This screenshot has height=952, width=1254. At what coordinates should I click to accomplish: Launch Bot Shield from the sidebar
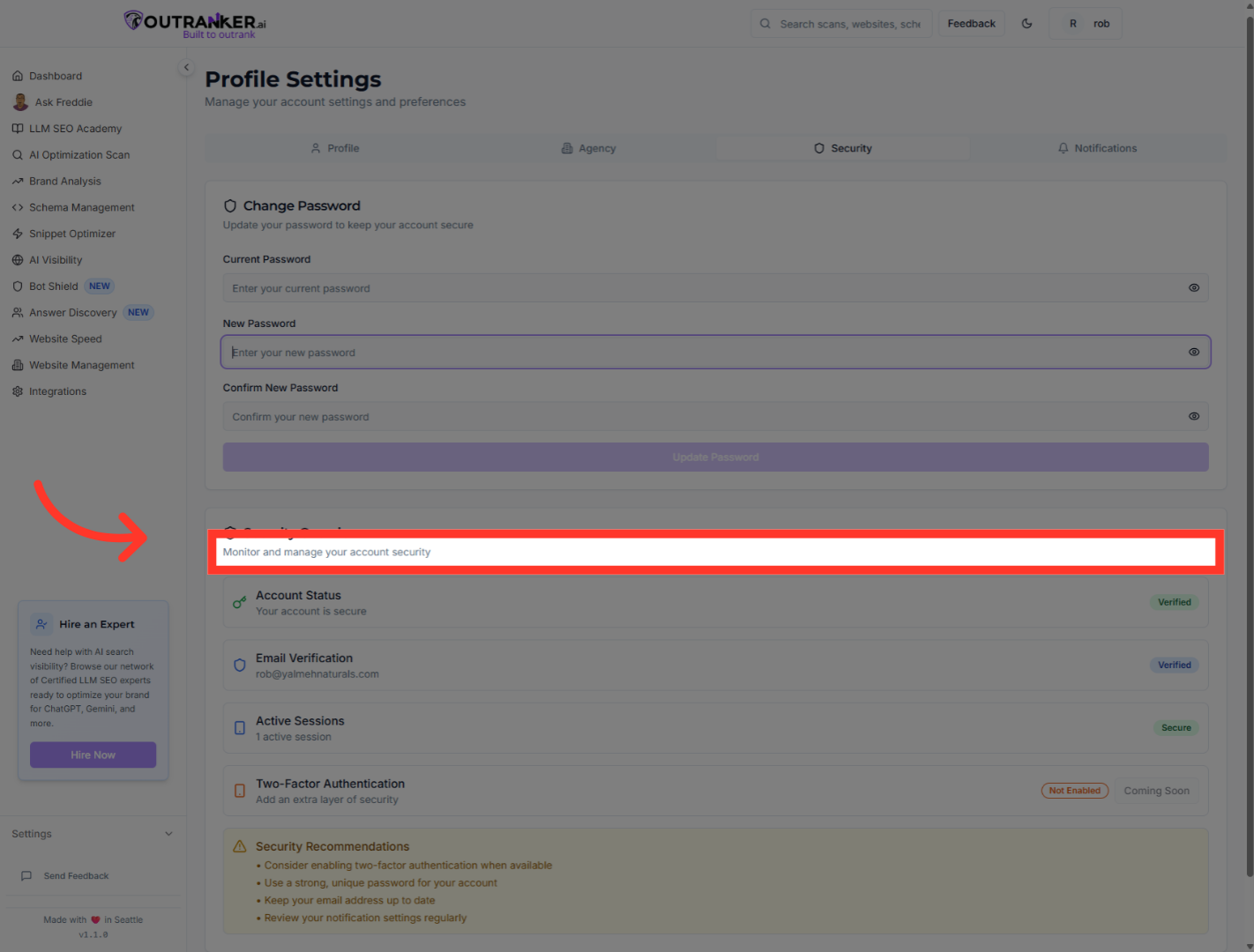[x=53, y=286]
